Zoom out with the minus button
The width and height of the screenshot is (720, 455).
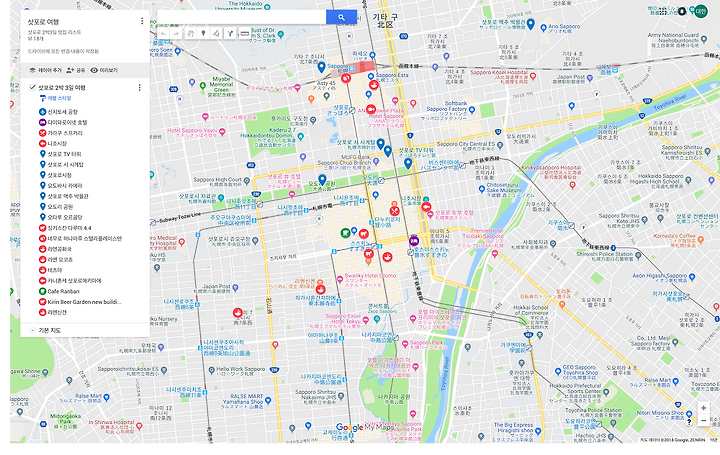(703, 420)
